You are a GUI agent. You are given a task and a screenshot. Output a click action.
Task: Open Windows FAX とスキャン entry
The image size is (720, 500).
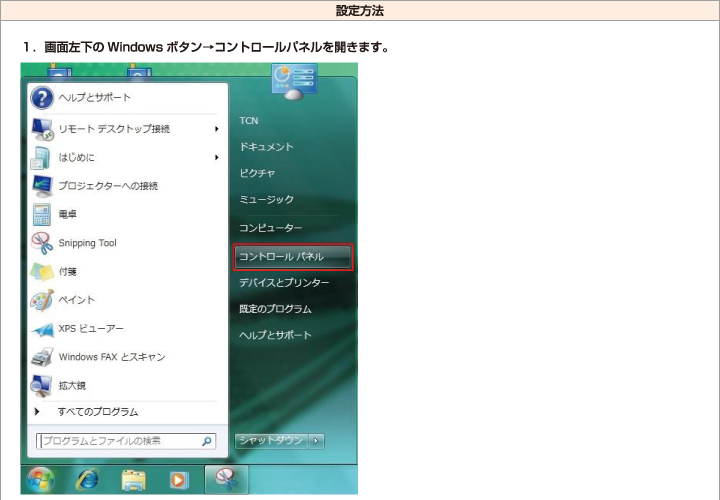pos(112,357)
